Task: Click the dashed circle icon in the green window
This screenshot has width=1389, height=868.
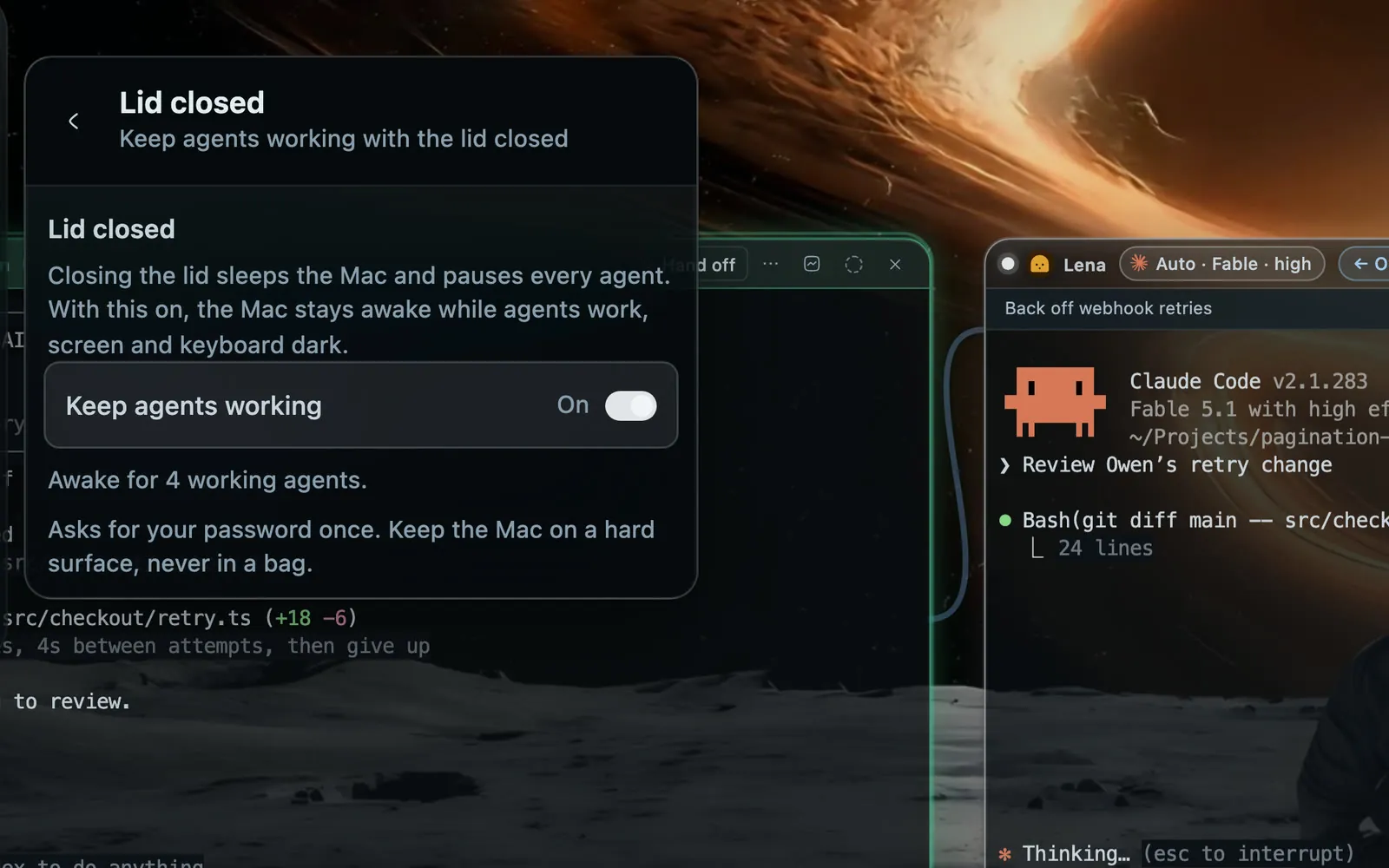Action: point(853,264)
